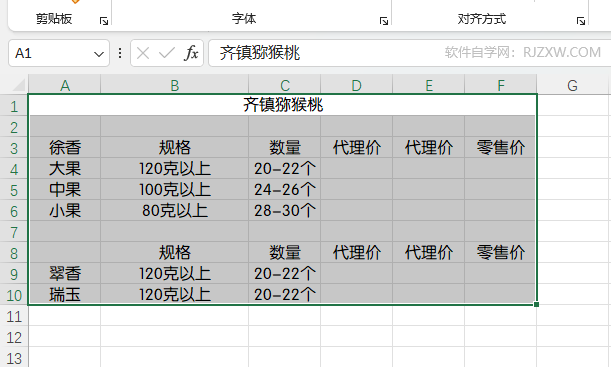Click 零售价 cell in row 8

click(x=500, y=253)
